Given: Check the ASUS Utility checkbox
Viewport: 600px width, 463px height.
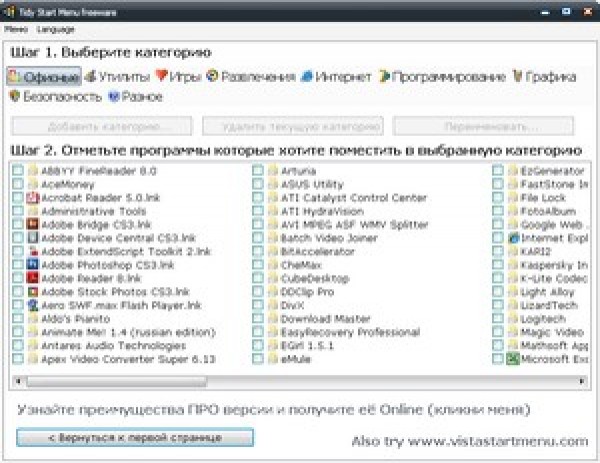Looking at the screenshot, I should (x=258, y=184).
